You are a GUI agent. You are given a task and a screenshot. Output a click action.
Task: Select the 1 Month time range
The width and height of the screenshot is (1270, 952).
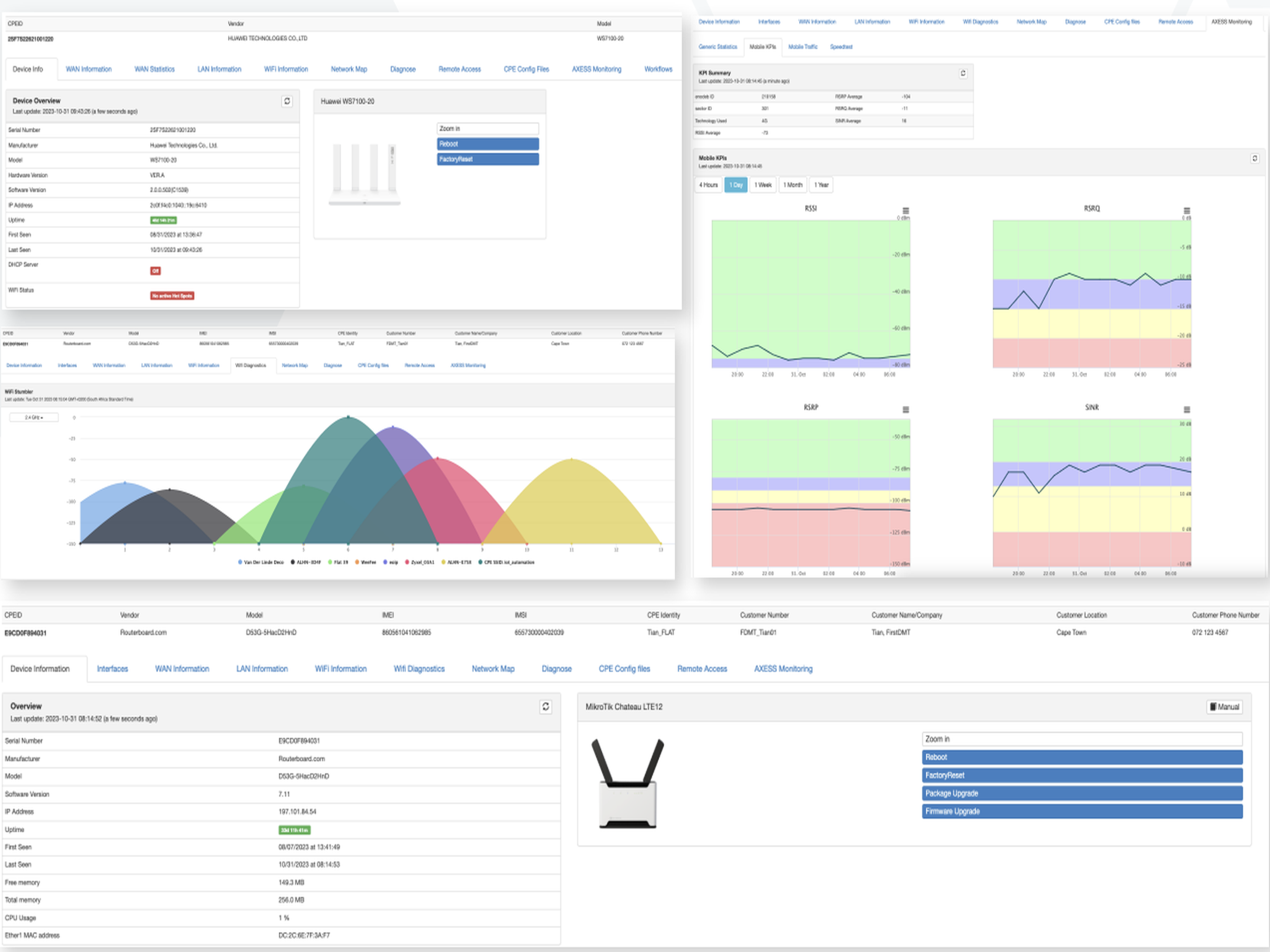(x=793, y=185)
